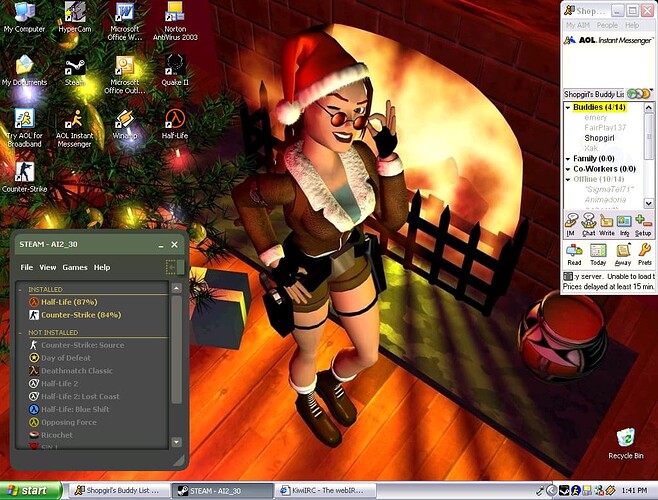Select the Recycle Bin icon
This screenshot has width=658, height=500.
click(x=626, y=443)
